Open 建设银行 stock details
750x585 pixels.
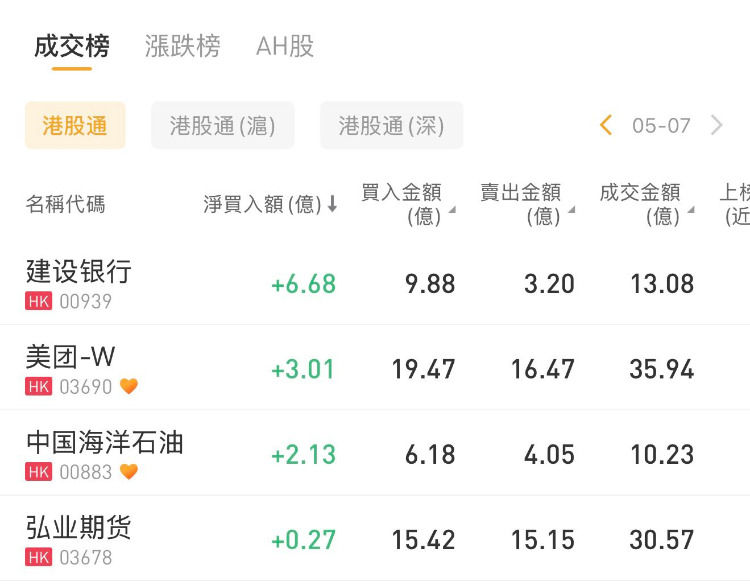coord(79,271)
